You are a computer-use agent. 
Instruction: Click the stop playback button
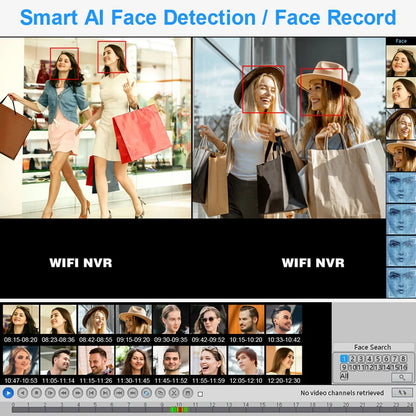tap(36, 393)
